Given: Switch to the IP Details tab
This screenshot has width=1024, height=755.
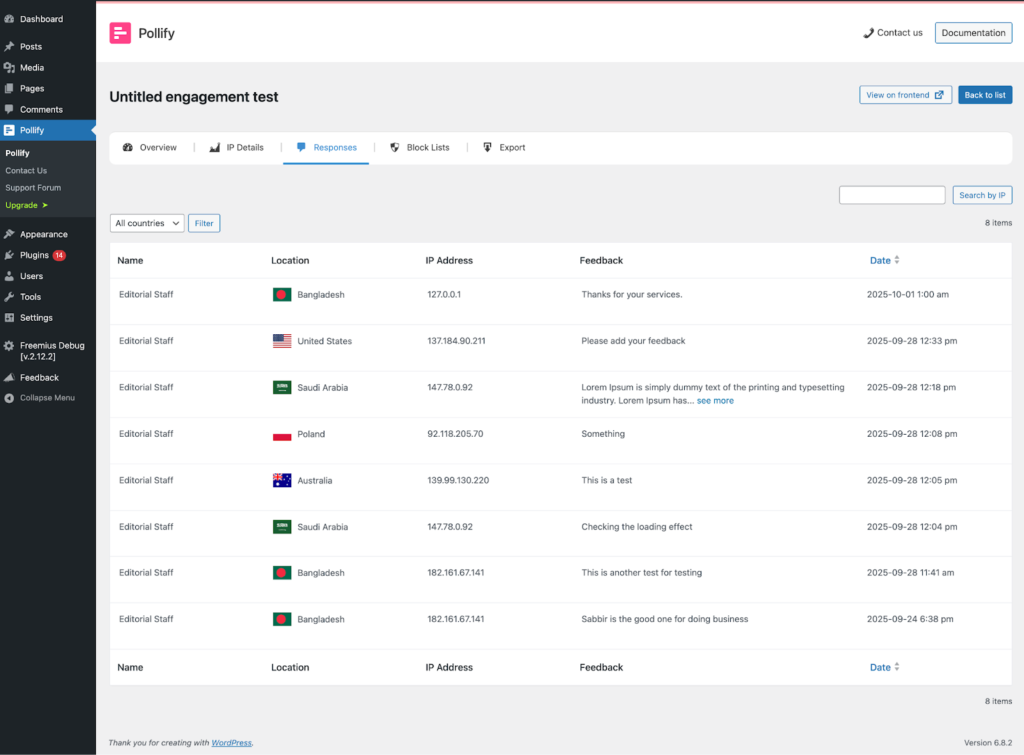Looking at the screenshot, I should (237, 147).
